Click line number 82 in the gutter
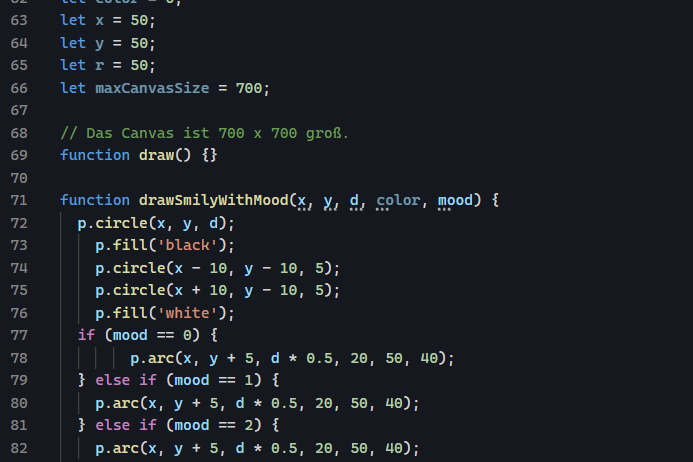The width and height of the screenshot is (693, 462). (x=20, y=447)
